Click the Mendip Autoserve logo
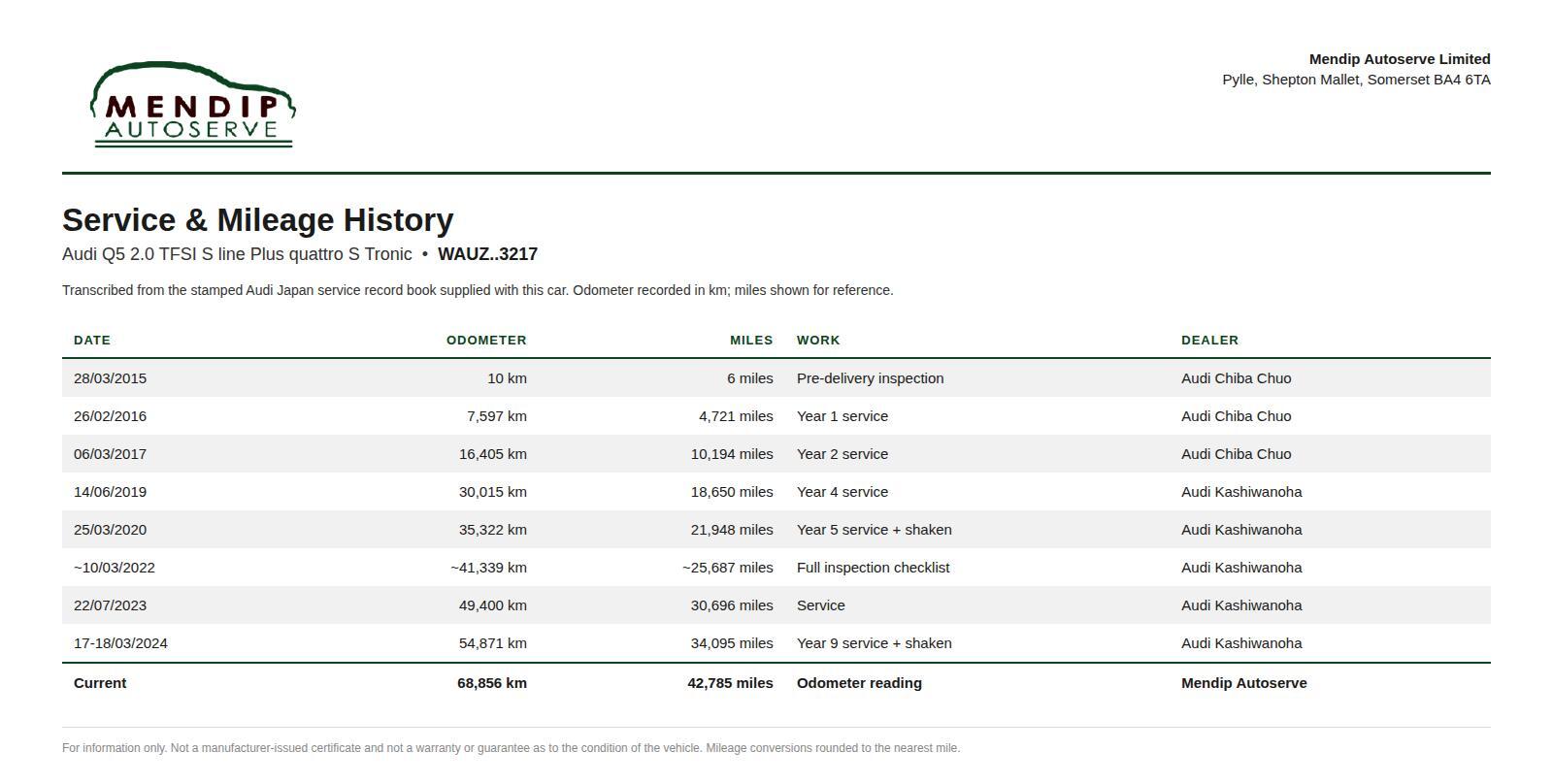Image resolution: width=1553 pixels, height=784 pixels. tap(193, 105)
